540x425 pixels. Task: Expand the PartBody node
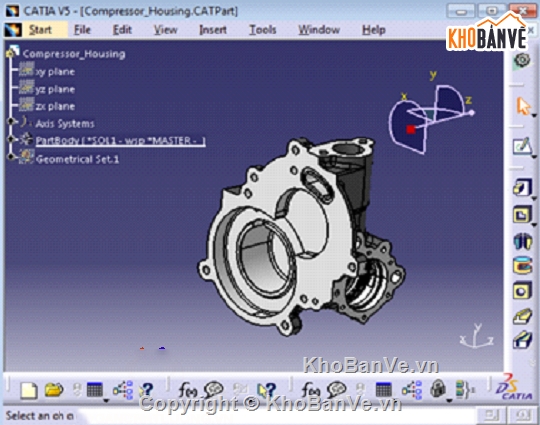pyautogui.click(x=11, y=139)
